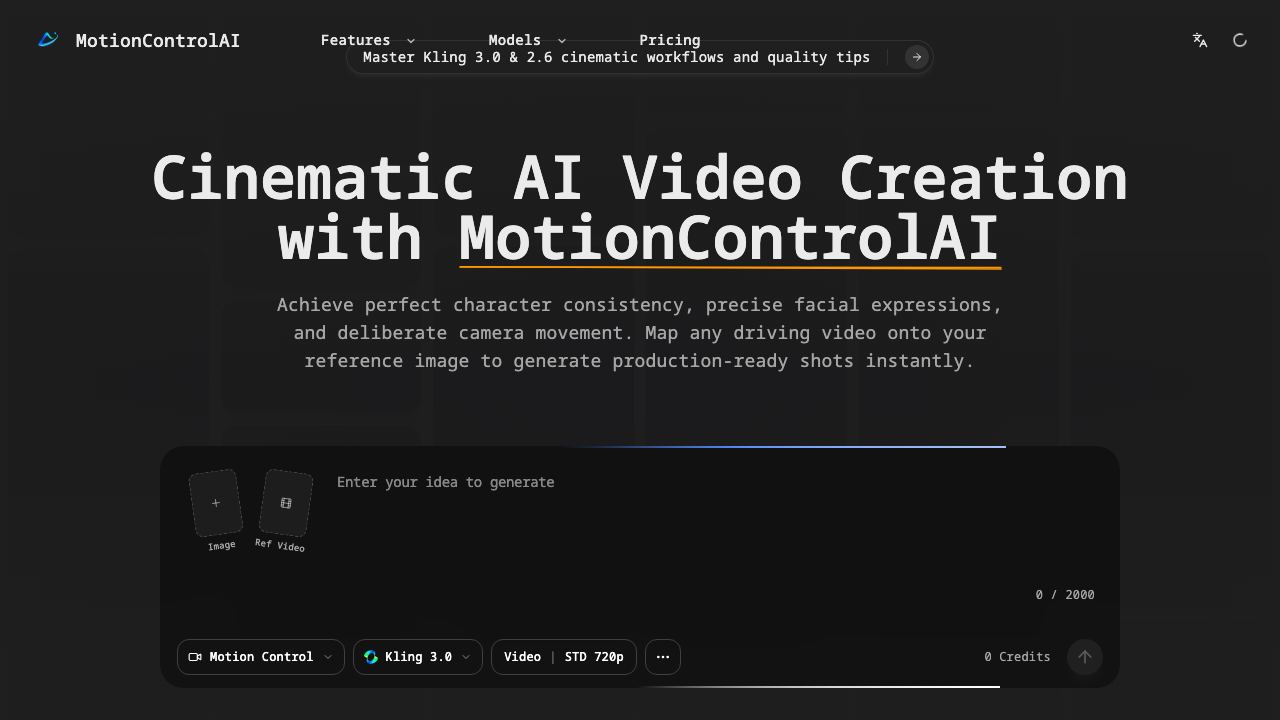This screenshot has height=720, width=1280.
Task: Click the underlined MotionControlAI headline word
Action: click(x=729, y=238)
